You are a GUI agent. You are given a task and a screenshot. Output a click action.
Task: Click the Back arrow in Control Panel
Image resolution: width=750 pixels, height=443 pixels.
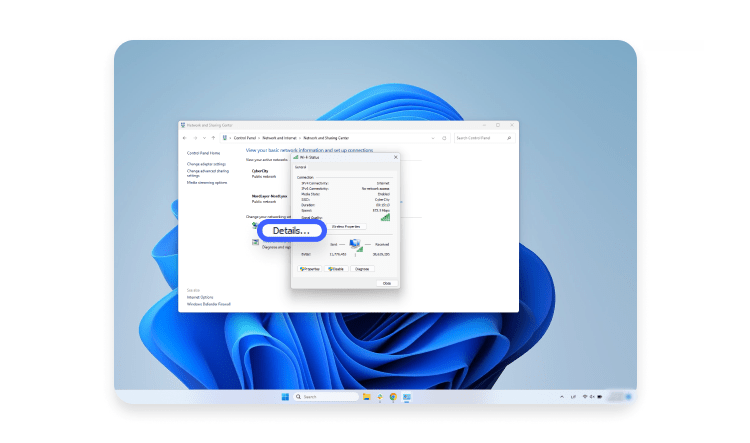pos(185,138)
